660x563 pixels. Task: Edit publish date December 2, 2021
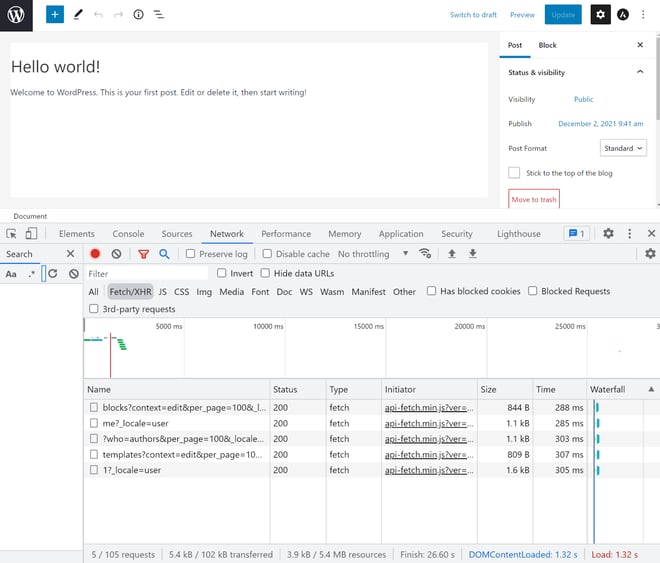pyautogui.click(x=601, y=124)
